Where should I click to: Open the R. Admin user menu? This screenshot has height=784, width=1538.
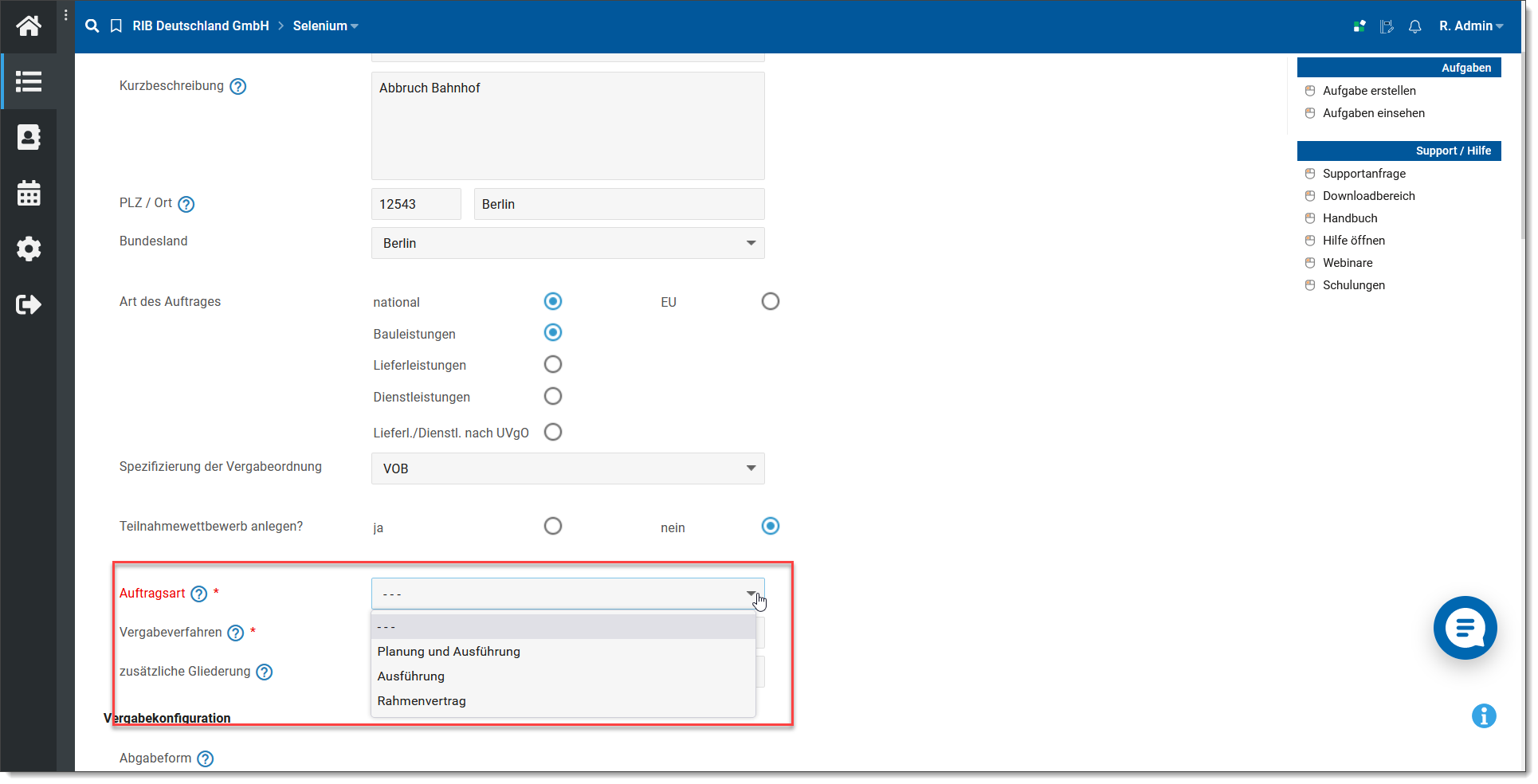tap(1471, 26)
